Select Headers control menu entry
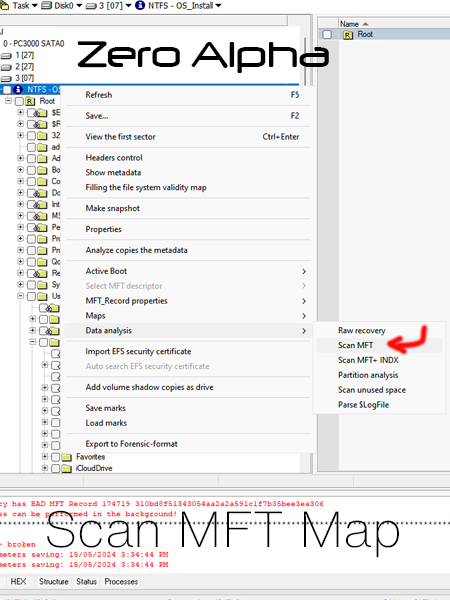The width and height of the screenshot is (450, 600). 188,158
